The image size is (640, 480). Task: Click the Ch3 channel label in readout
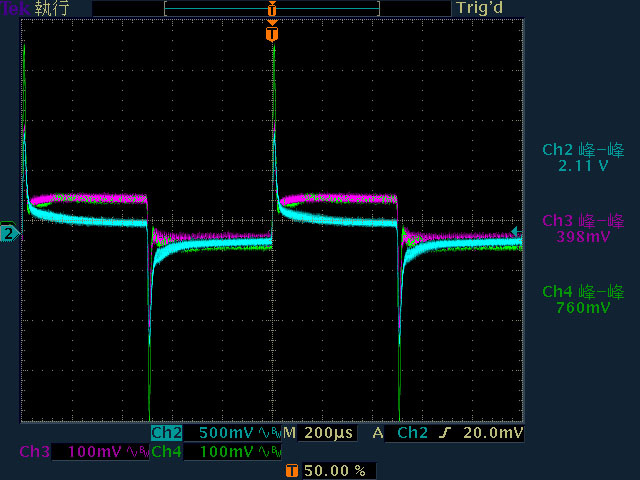[35, 451]
